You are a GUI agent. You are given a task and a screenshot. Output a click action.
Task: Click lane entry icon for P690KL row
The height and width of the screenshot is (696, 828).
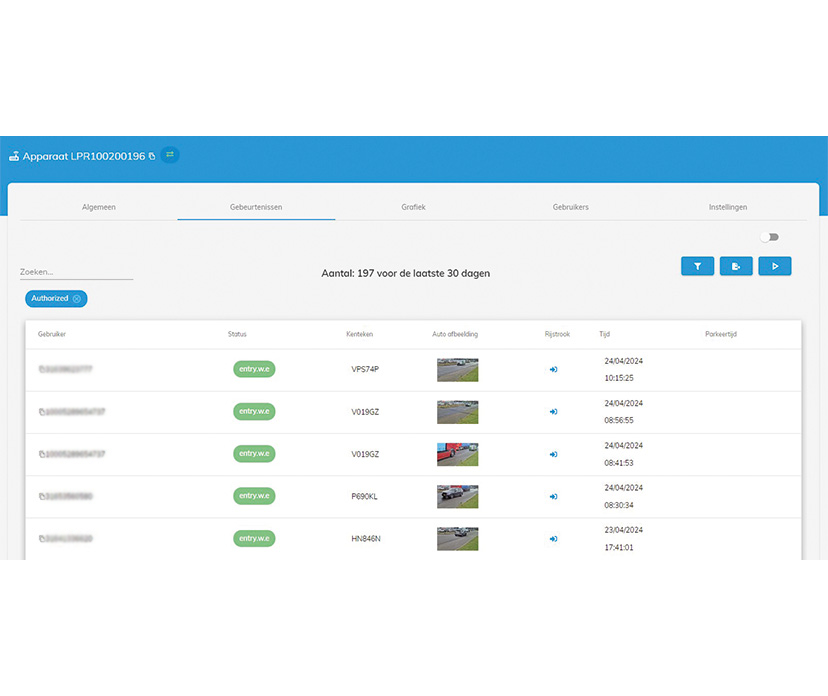click(553, 496)
